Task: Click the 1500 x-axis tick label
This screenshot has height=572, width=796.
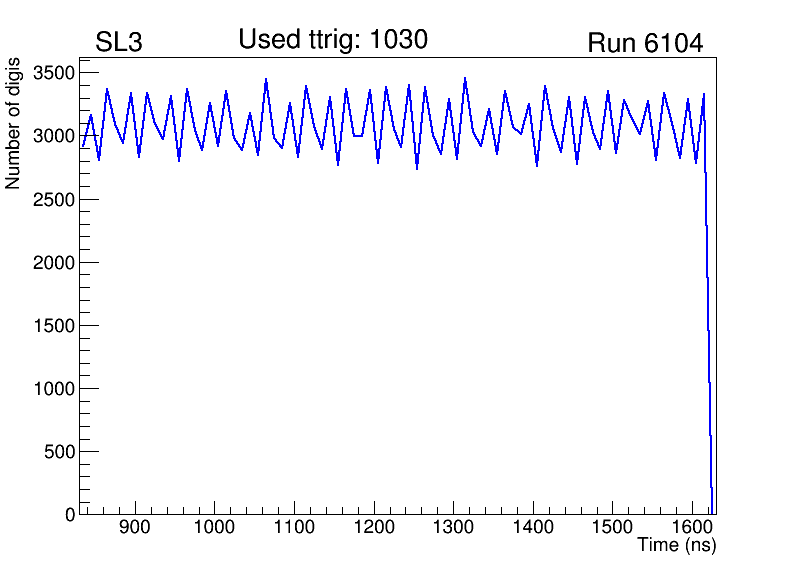Action: click(x=612, y=527)
